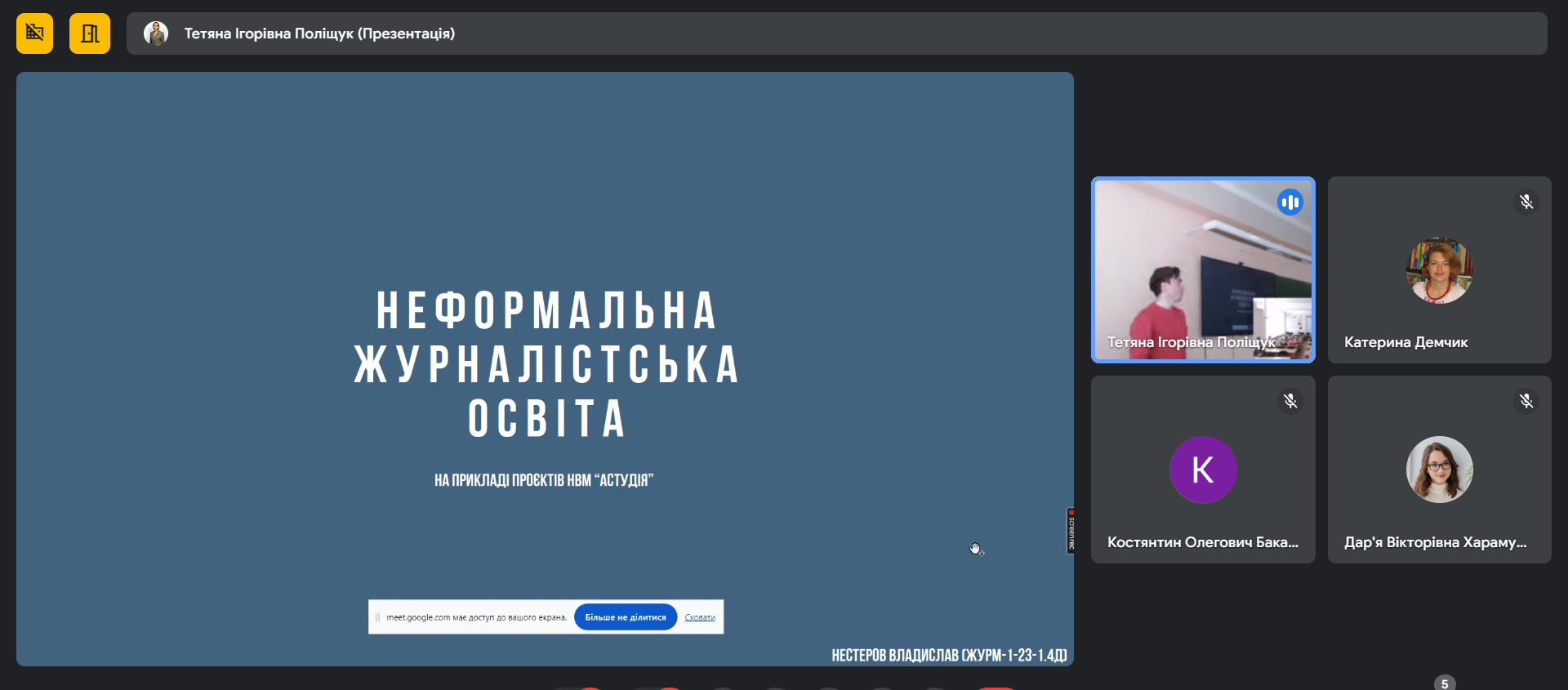Click the muted mic icon on Дар'я's tile
The height and width of the screenshot is (690, 1568).
pyautogui.click(x=1526, y=401)
